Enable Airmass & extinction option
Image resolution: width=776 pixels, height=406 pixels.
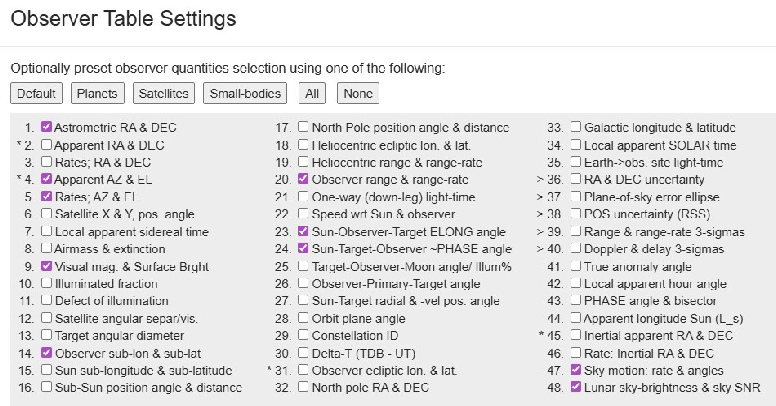pyautogui.click(x=46, y=248)
